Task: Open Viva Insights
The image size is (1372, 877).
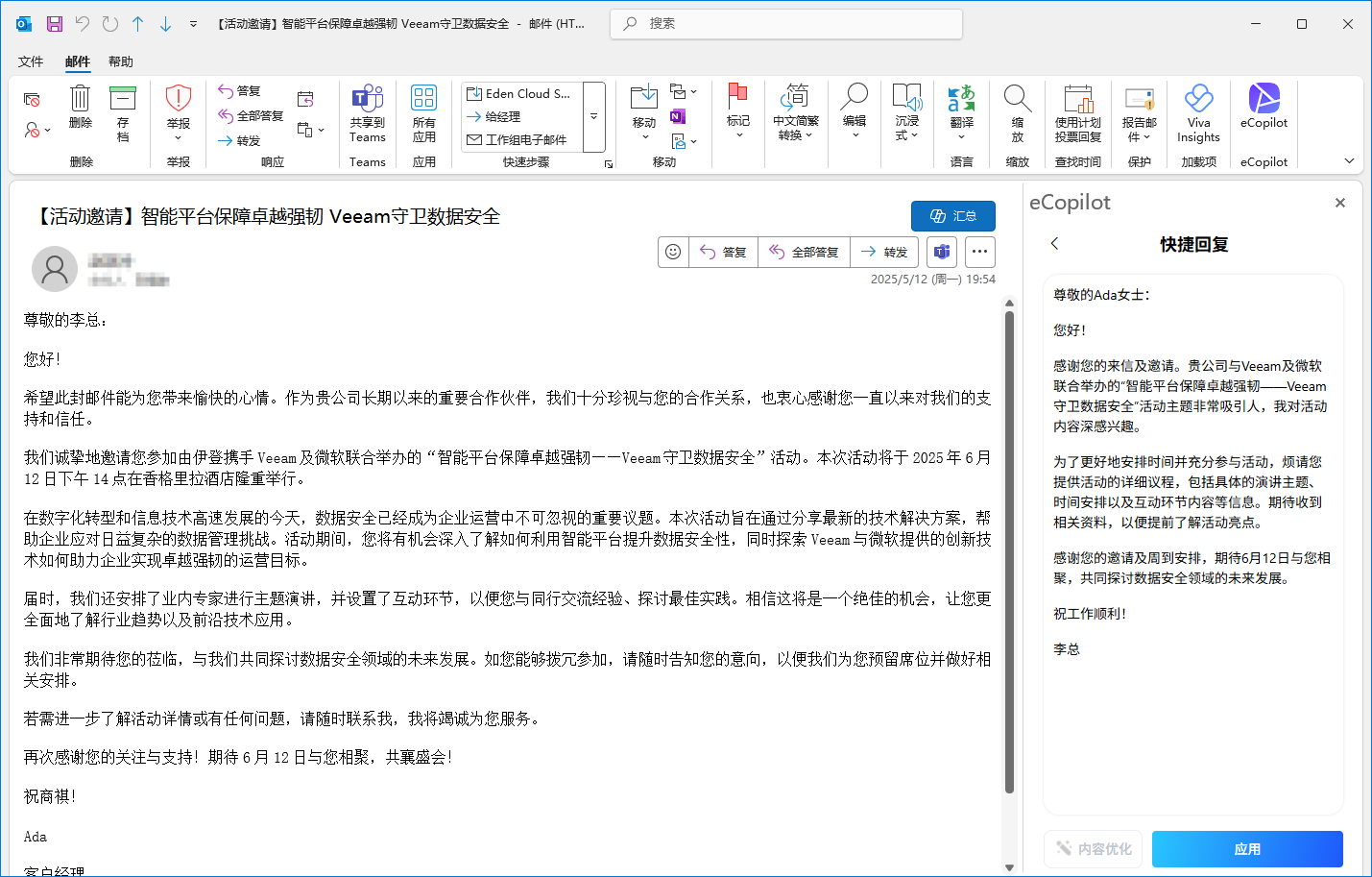Action: (1198, 113)
